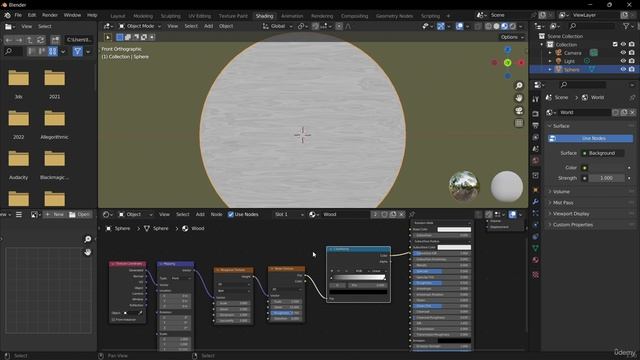This screenshot has width=640, height=360.
Task: Select solid viewport shading mode
Action: 496,26
